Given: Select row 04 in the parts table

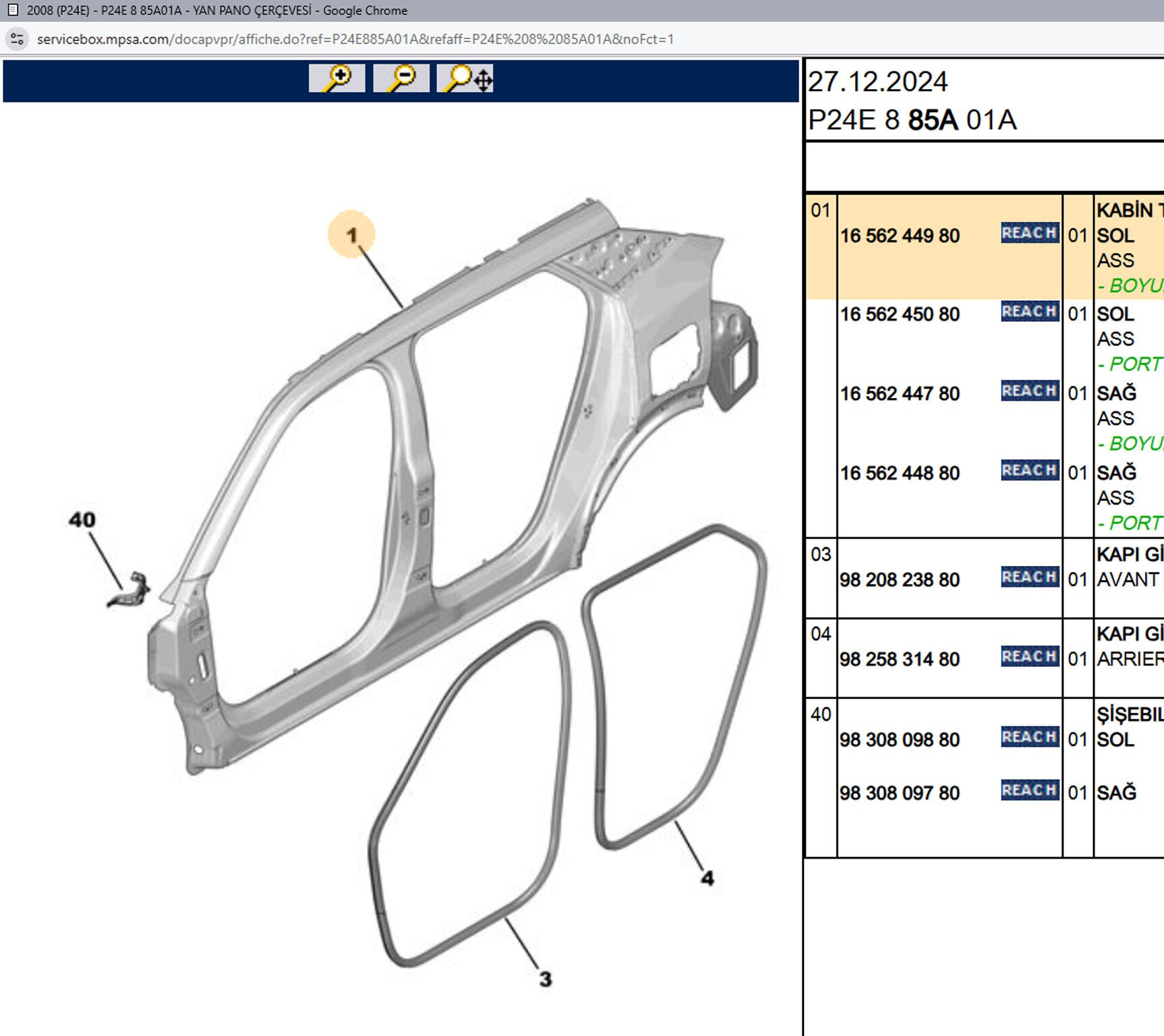Looking at the screenshot, I should pos(821,635).
